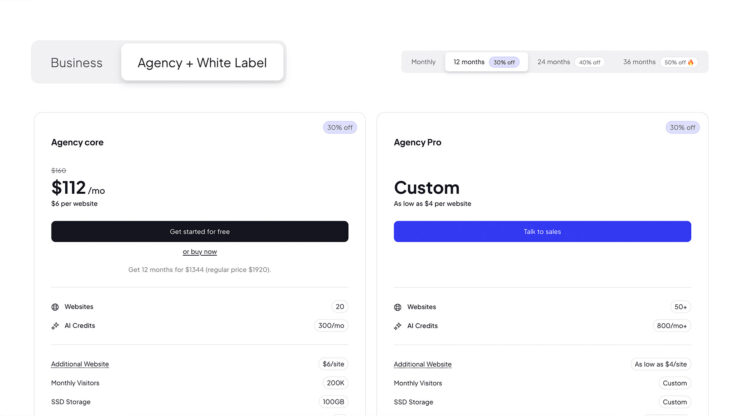742x416 pixels.
Task: Click the 'Get 12 months for $1344' note
Action: pyautogui.click(x=200, y=269)
